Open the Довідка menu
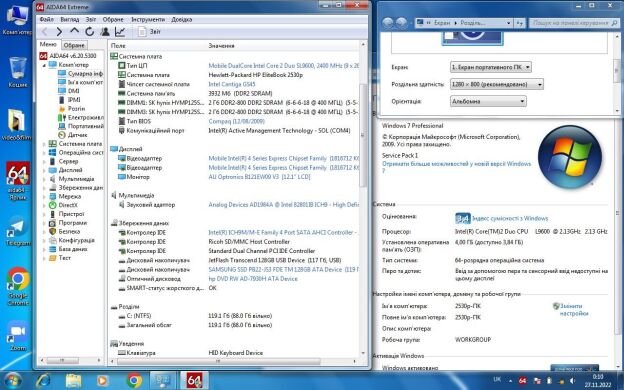The width and height of the screenshot is (624, 390). click(x=181, y=19)
